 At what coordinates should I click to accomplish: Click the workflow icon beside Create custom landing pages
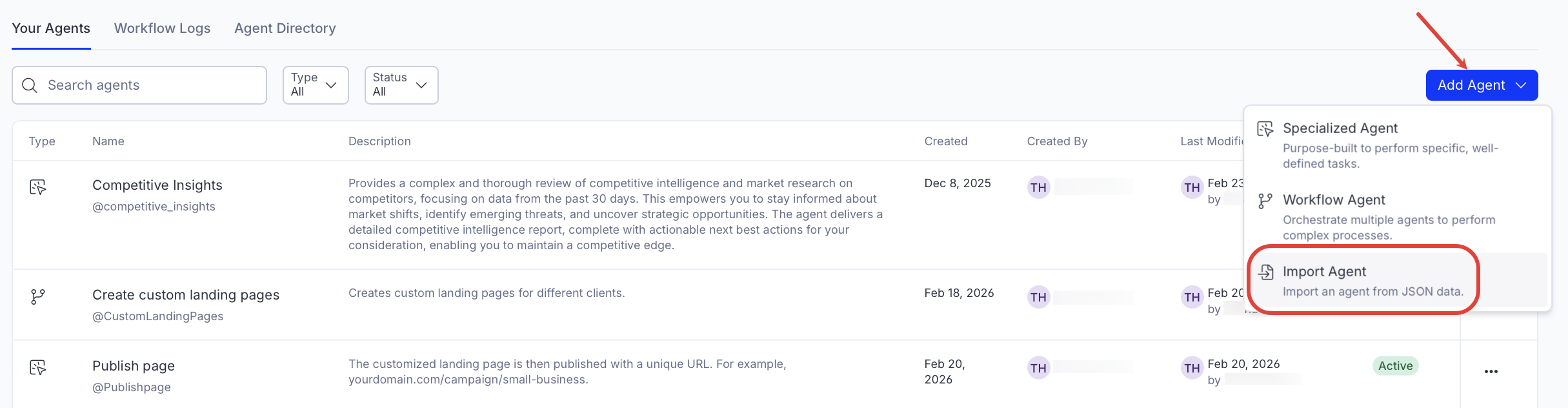pos(38,297)
